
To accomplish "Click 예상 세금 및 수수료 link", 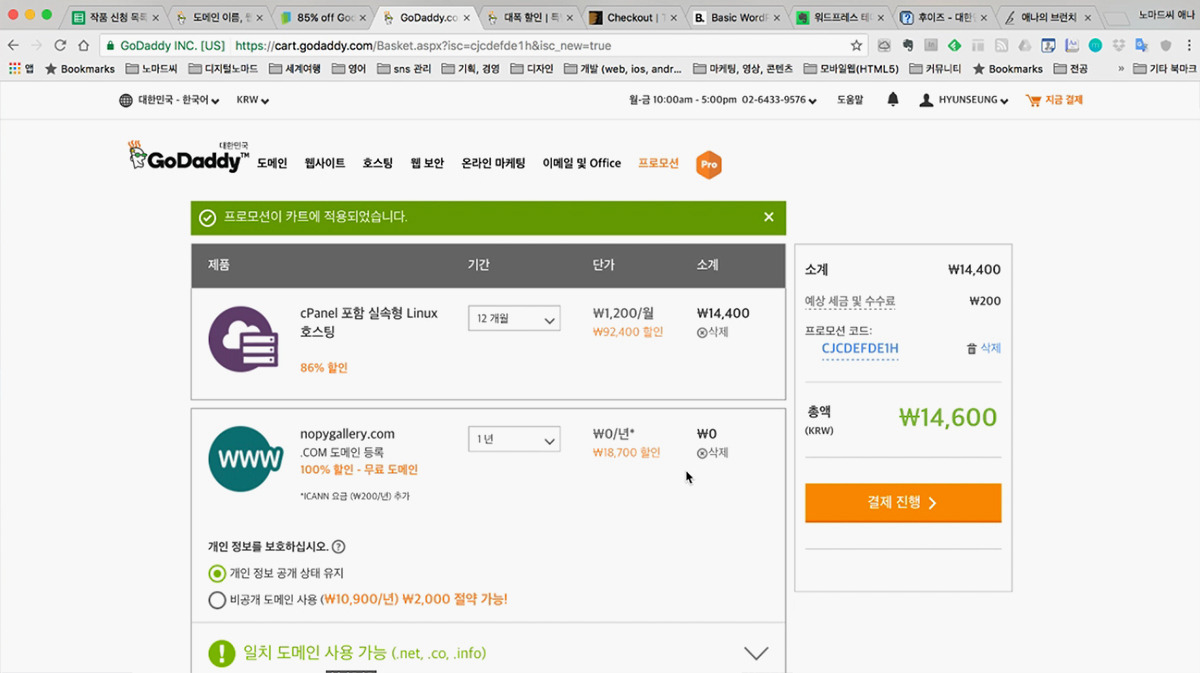I will (x=850, y=301).
